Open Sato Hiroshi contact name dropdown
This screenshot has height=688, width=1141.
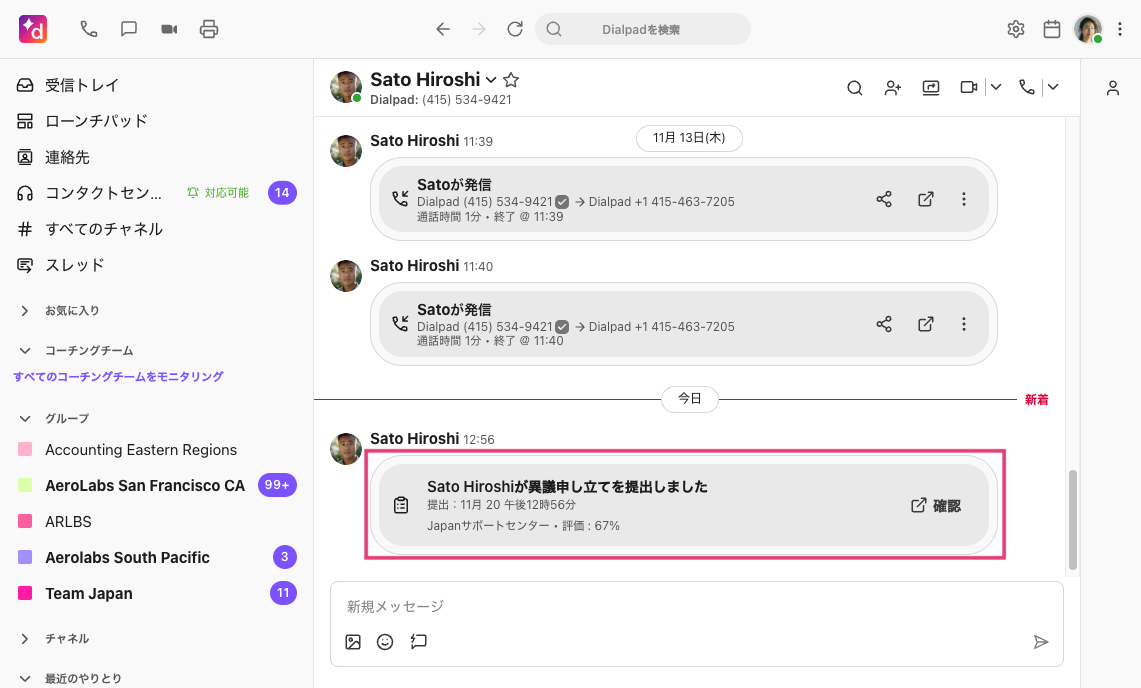(x=491, y=80)
